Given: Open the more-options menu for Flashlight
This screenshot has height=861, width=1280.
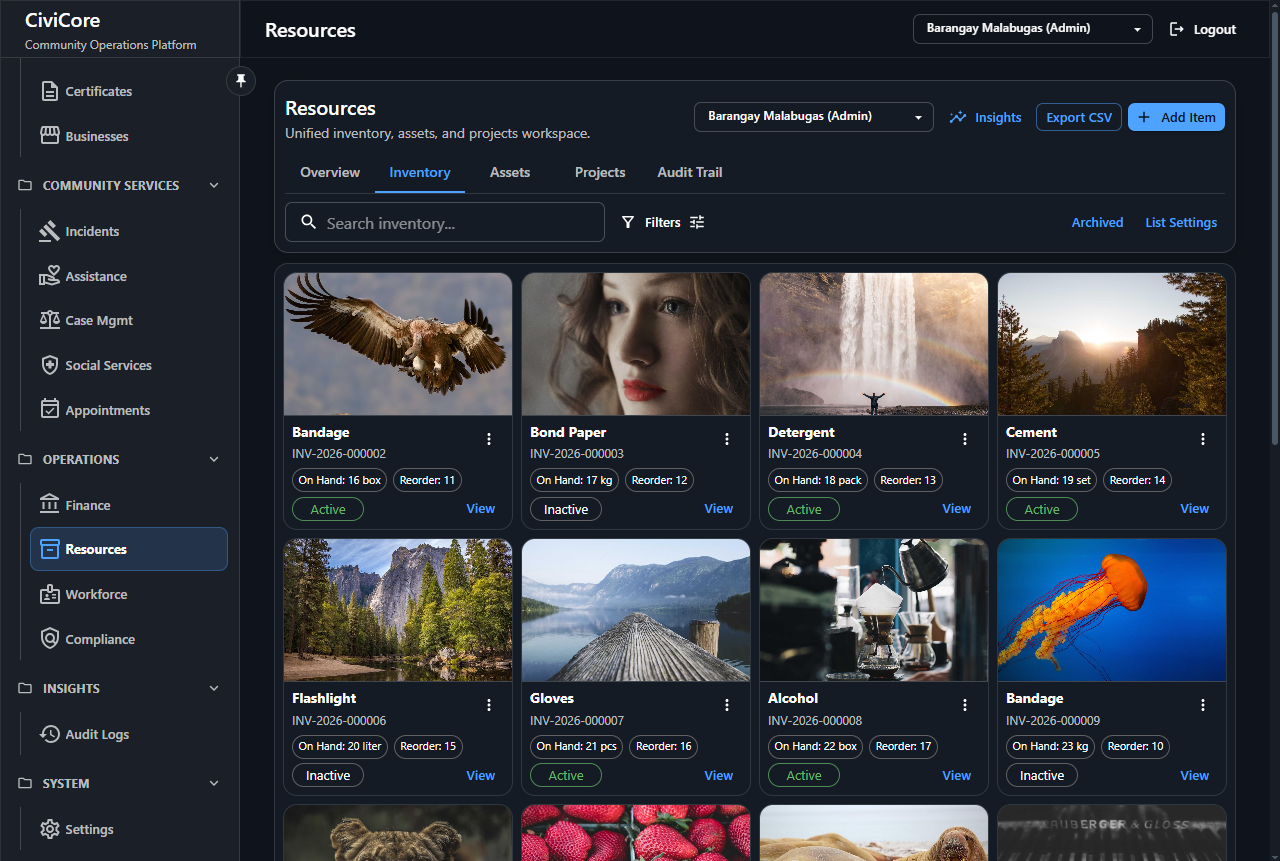Looking at the screenshot, I should coord(489,705).
